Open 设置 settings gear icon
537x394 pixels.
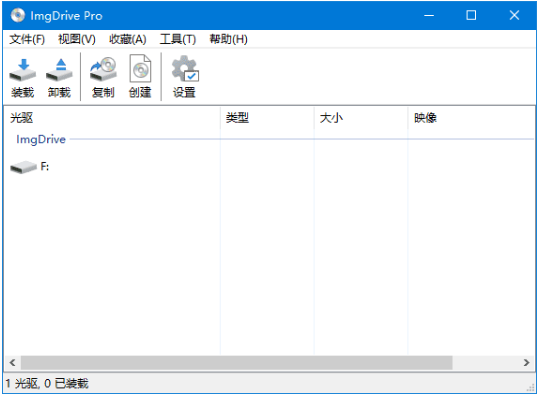tap(185, 69)
